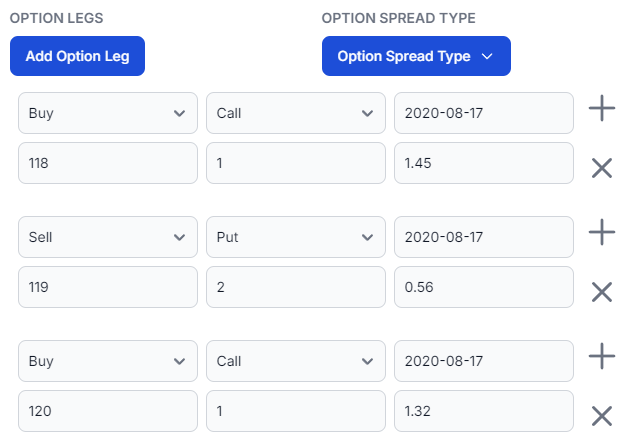Click plus icon beside Sell Put leg
Screen dimensions: 642x448
tap(601, 232)
